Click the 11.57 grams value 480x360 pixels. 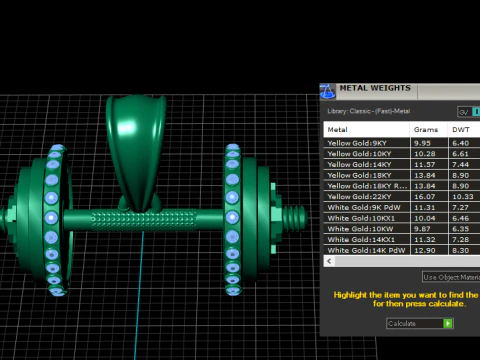click(x=425, y=164)
